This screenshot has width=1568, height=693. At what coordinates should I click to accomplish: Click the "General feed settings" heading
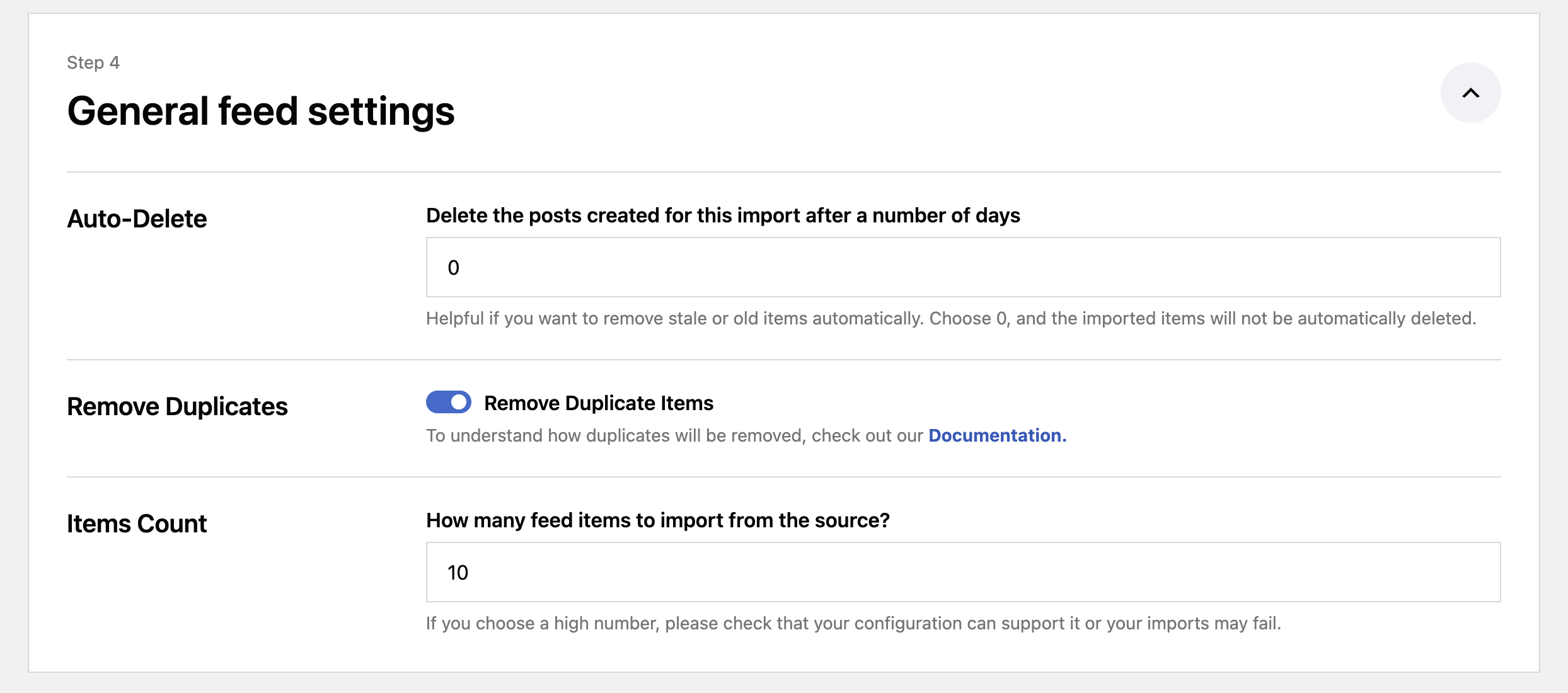(261, 111)
